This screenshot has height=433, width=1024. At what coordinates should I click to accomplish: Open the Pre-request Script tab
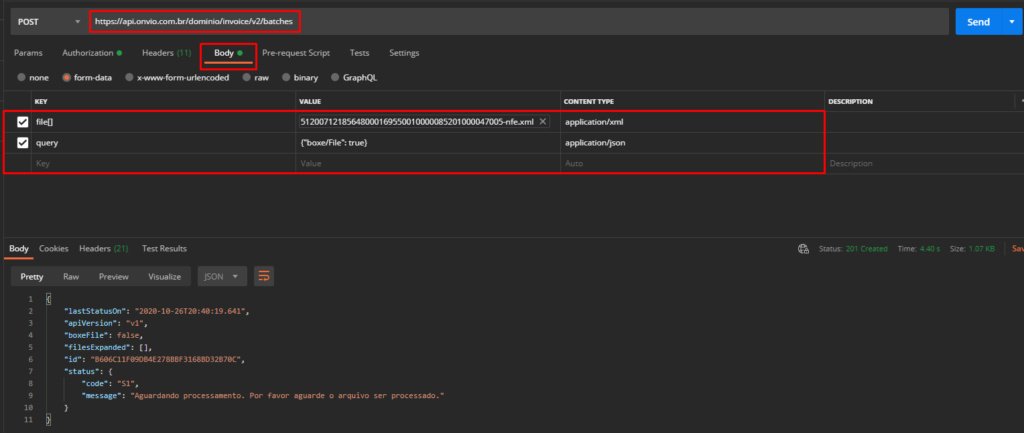click(296, 53)
